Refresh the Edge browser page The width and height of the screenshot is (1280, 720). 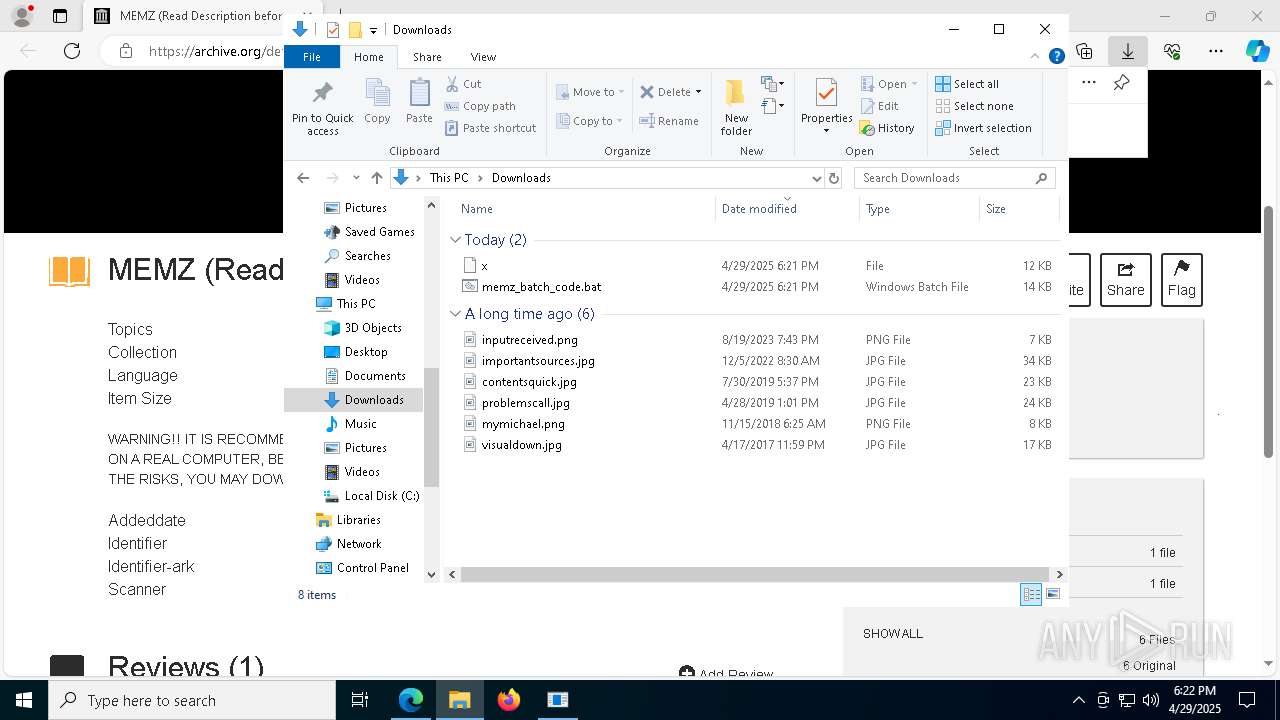click(x=72, y=51)
